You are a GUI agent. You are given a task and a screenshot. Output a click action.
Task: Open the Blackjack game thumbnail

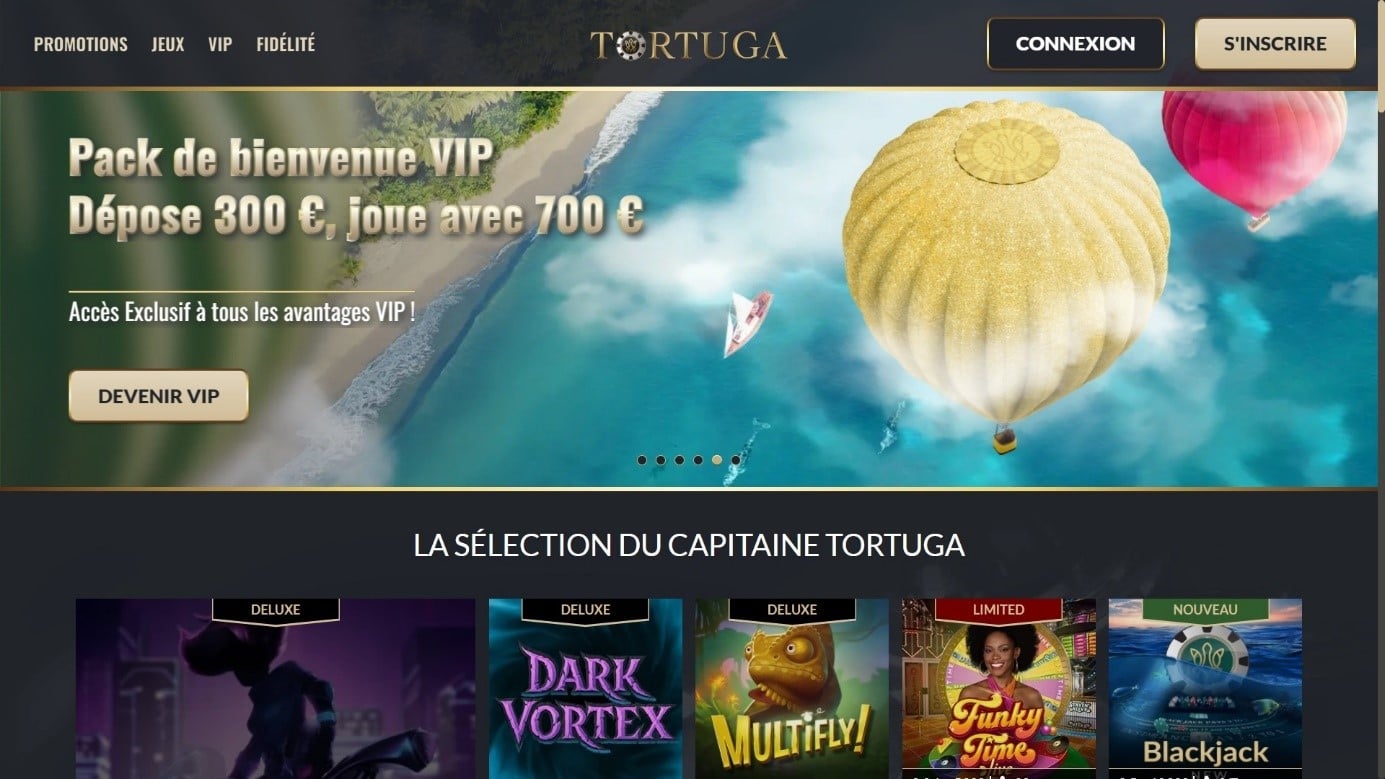1205,689
